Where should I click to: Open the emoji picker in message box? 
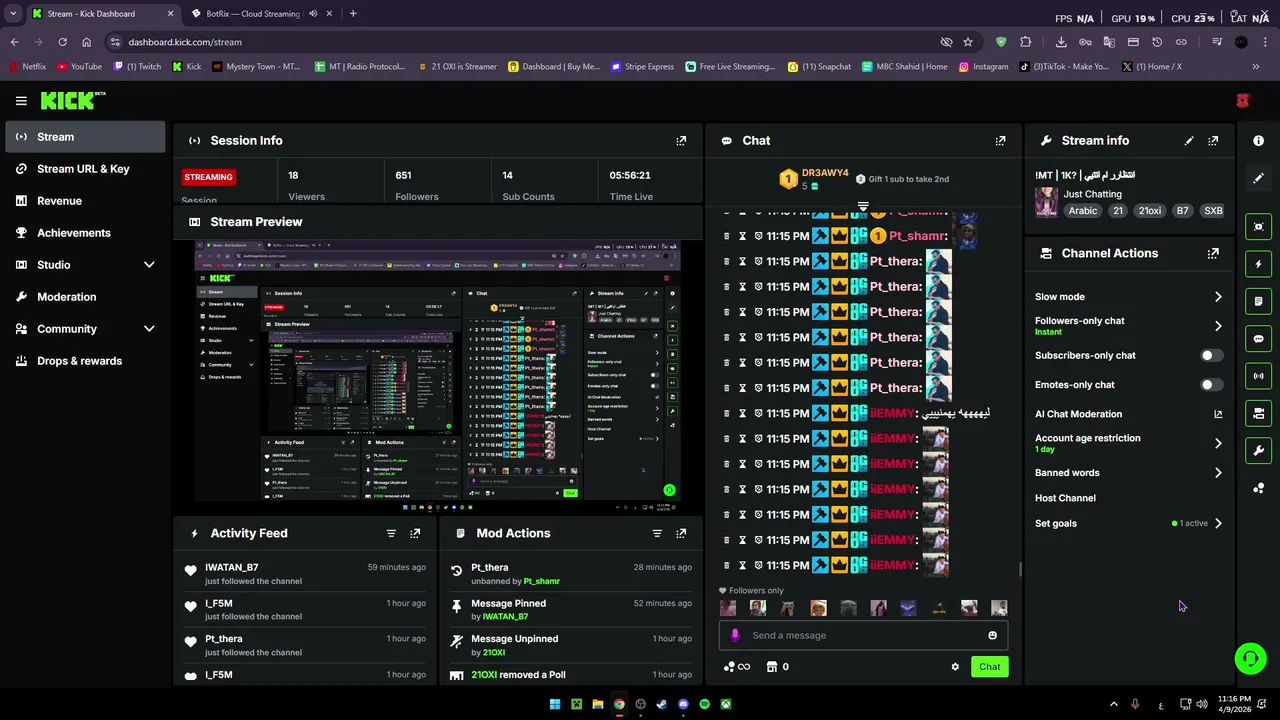(992, 635)
